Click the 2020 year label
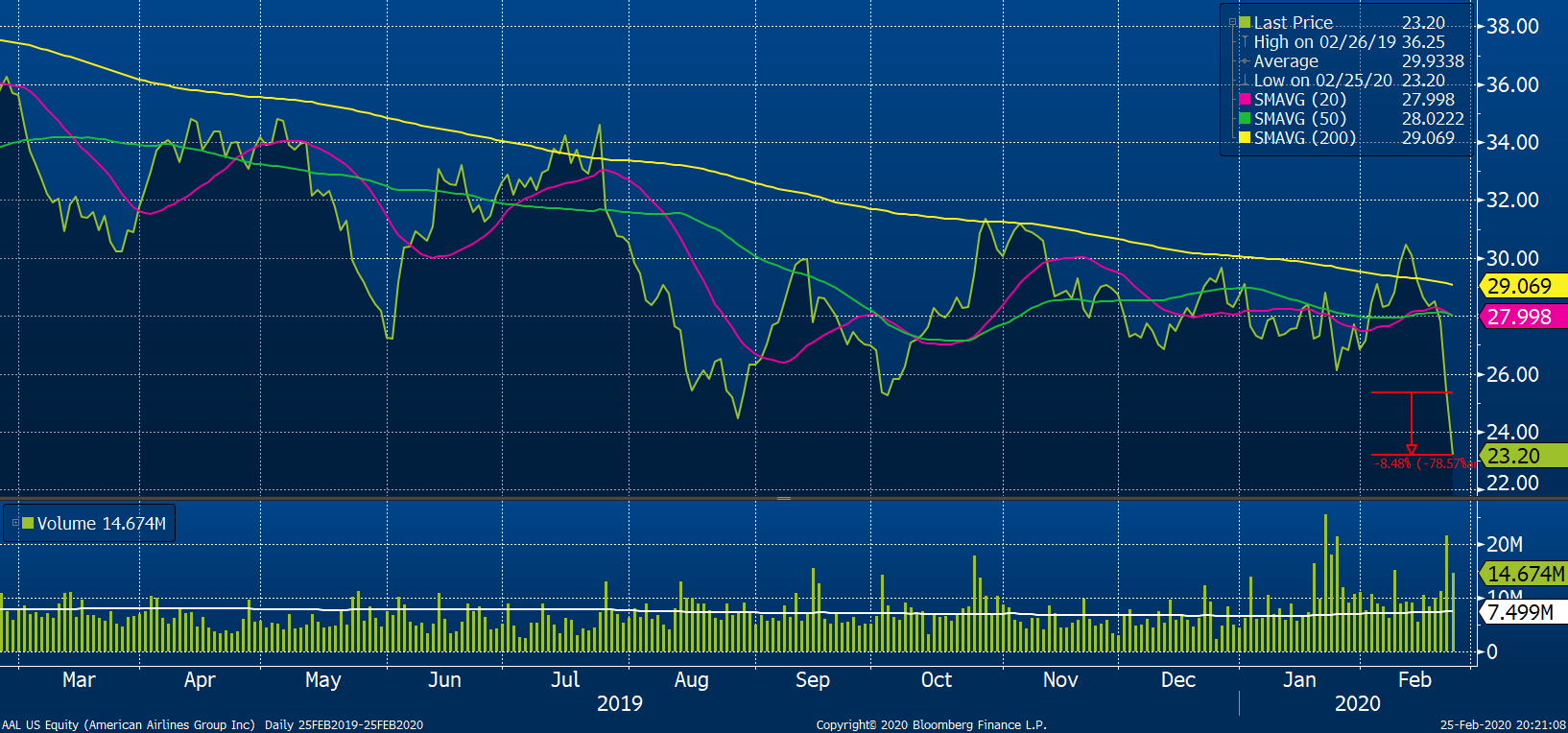 [1358, 703]
